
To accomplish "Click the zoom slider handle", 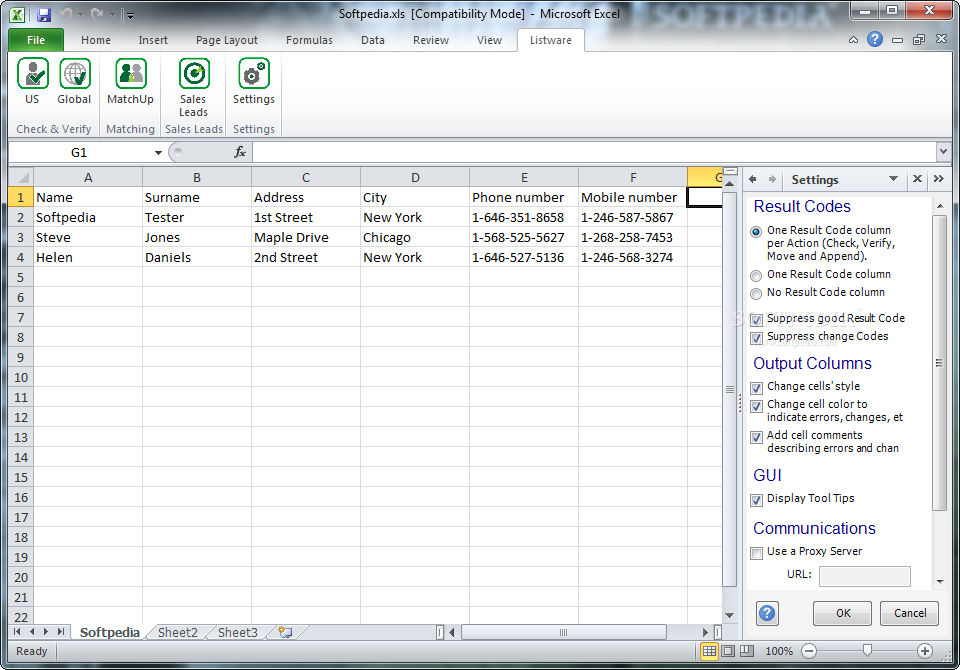I will (867, 650).
